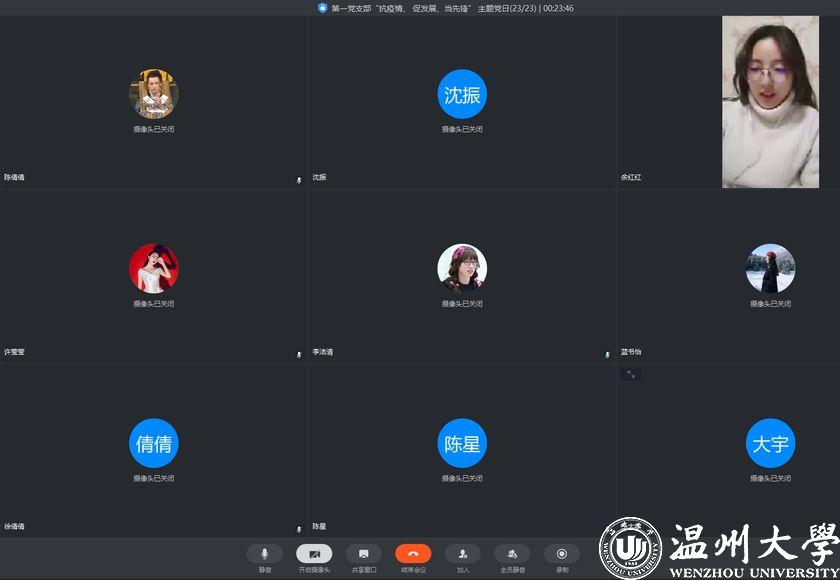Click 余红红's live video thumbnail
Viewport: 840px width, 580px height.
tap(770, 102)
